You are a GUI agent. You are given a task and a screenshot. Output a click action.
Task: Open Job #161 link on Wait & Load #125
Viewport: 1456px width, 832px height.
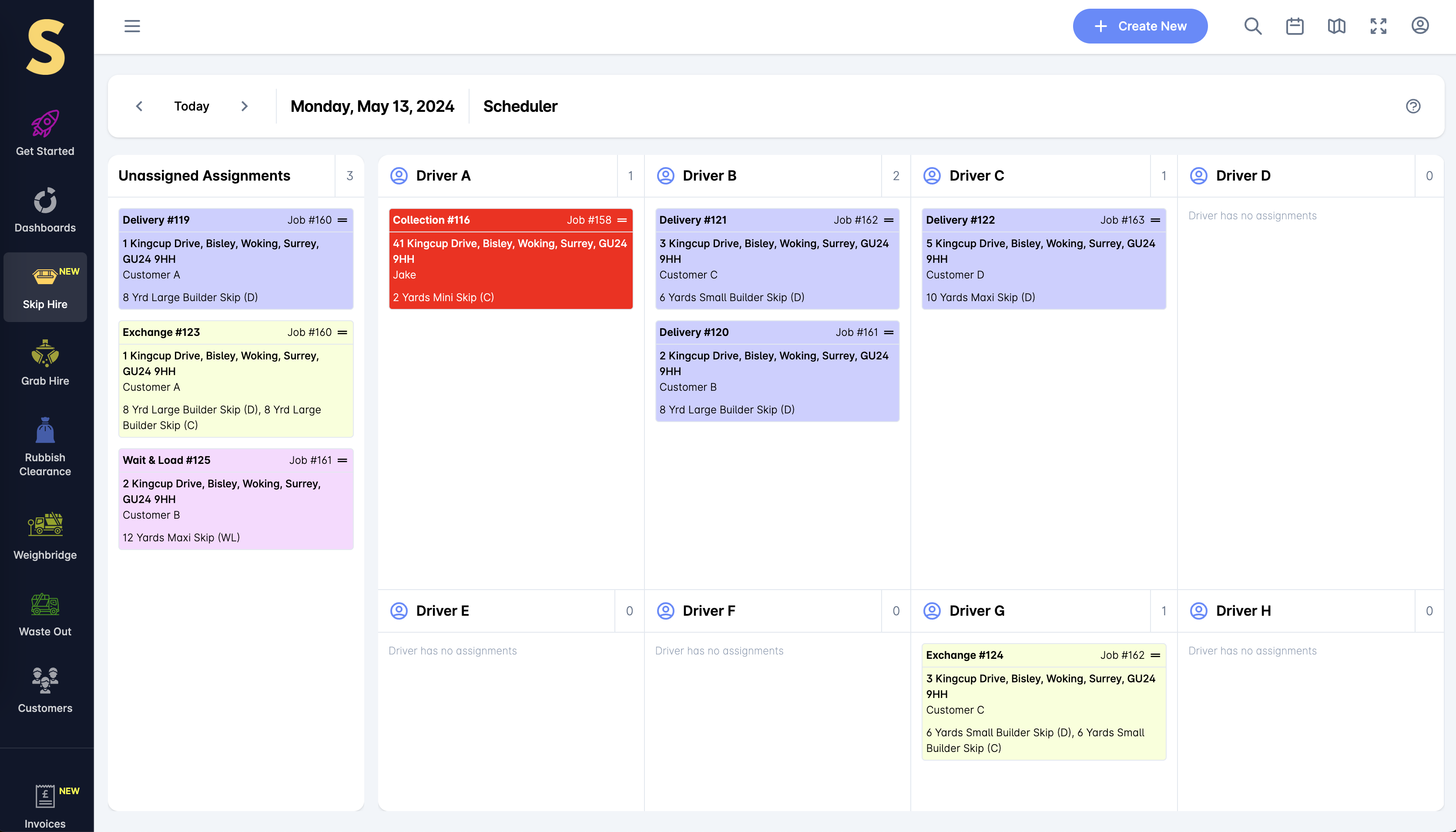tap(310, 460)
